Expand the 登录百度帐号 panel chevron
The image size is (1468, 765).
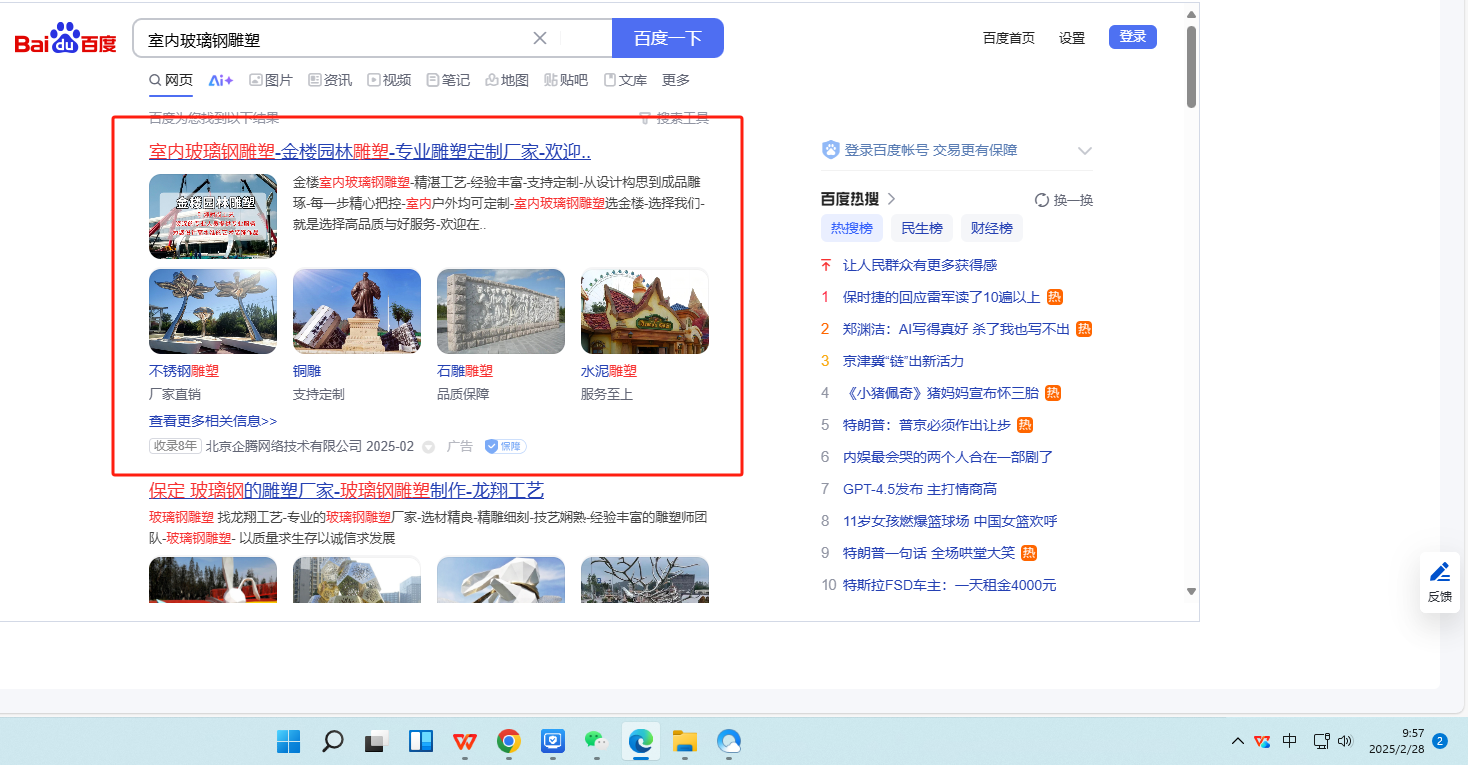tap(1084, 151)
